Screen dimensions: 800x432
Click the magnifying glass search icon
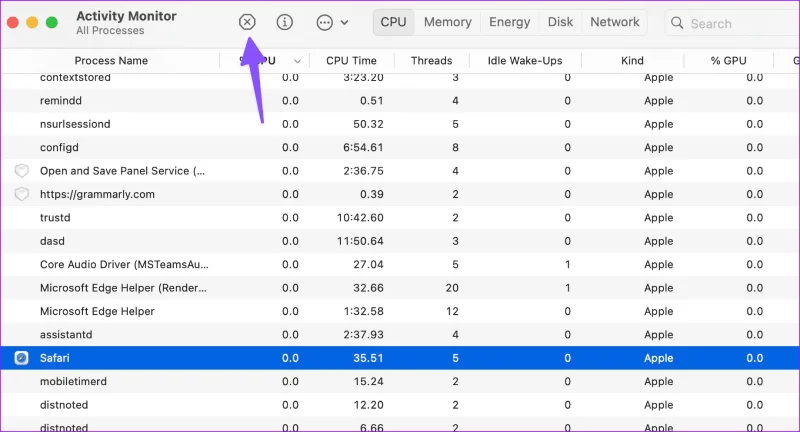(x=677, y=23)
